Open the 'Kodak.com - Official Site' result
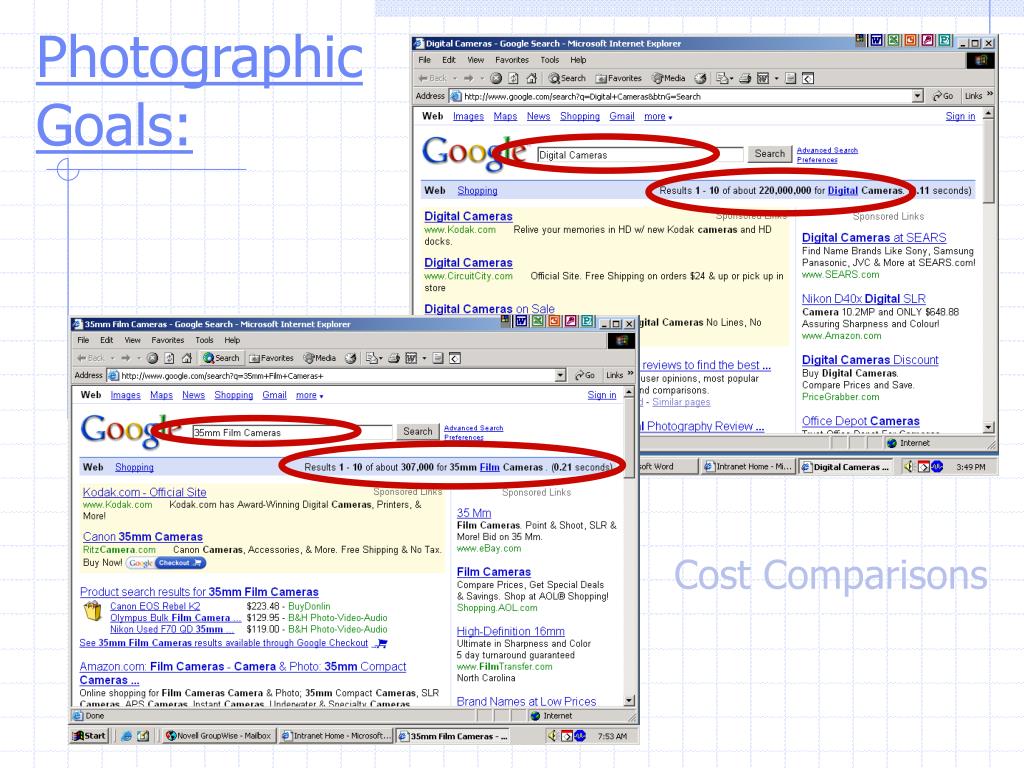1024x768 pixels. pos(144,492)
